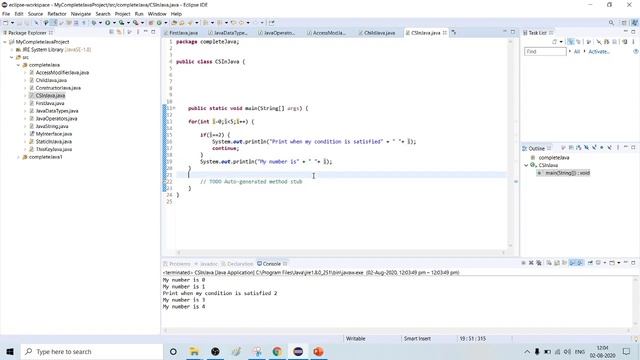Open the New wizard dropdown arrow
Viewport: 640px width, 360px height.
click(12, 23)
